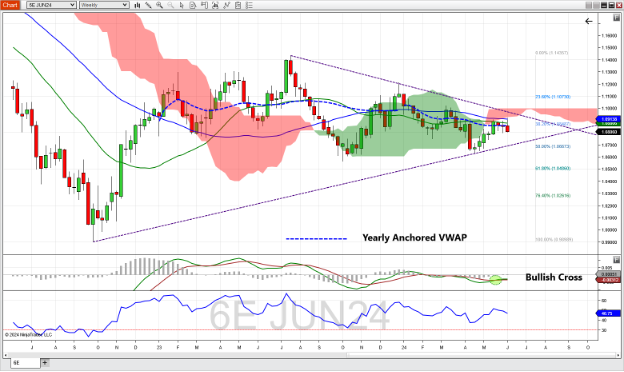Image resolution: width=624 pixels, height=372 pixels.
Task: Click the blue 1.09135 price marker
Action: point(609,119)
